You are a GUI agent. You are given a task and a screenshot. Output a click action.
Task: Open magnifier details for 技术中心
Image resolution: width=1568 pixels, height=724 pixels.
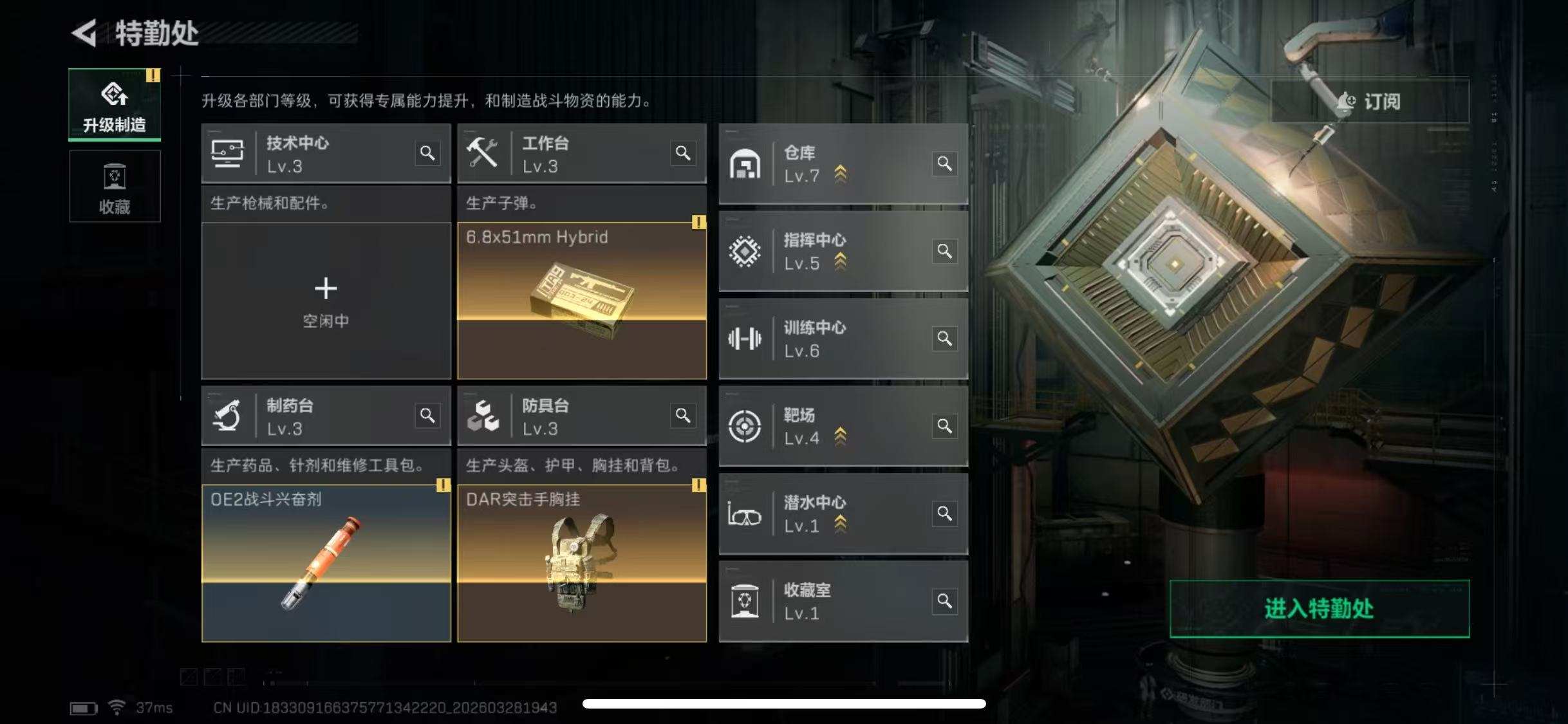(427, 153)
